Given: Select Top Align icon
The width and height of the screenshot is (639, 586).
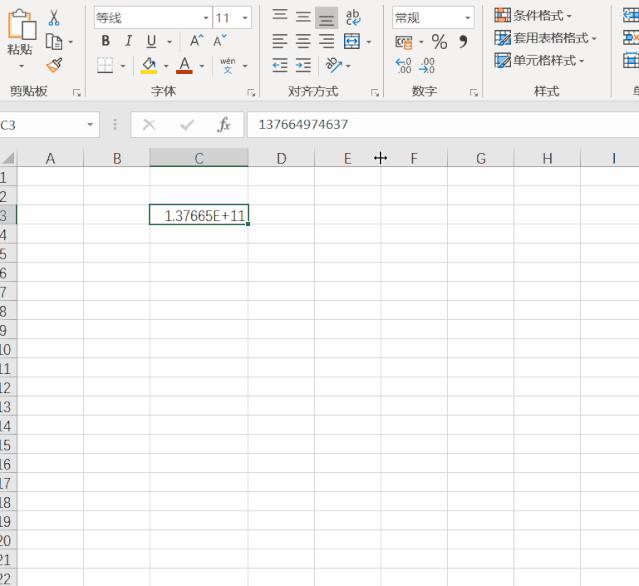Looking at the screenshot, I should 280,17.
